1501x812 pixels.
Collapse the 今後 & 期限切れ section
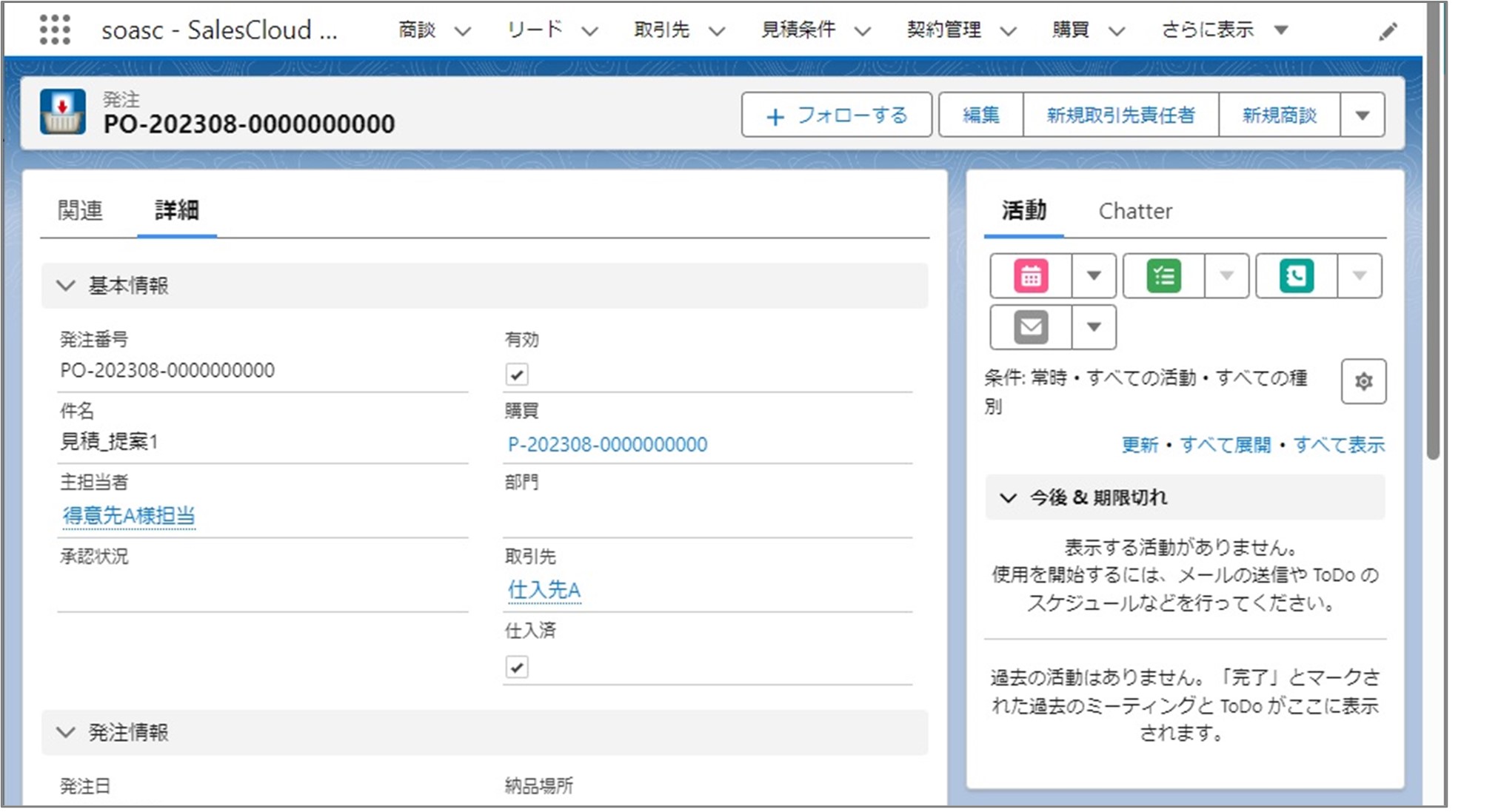point(1008,497)
